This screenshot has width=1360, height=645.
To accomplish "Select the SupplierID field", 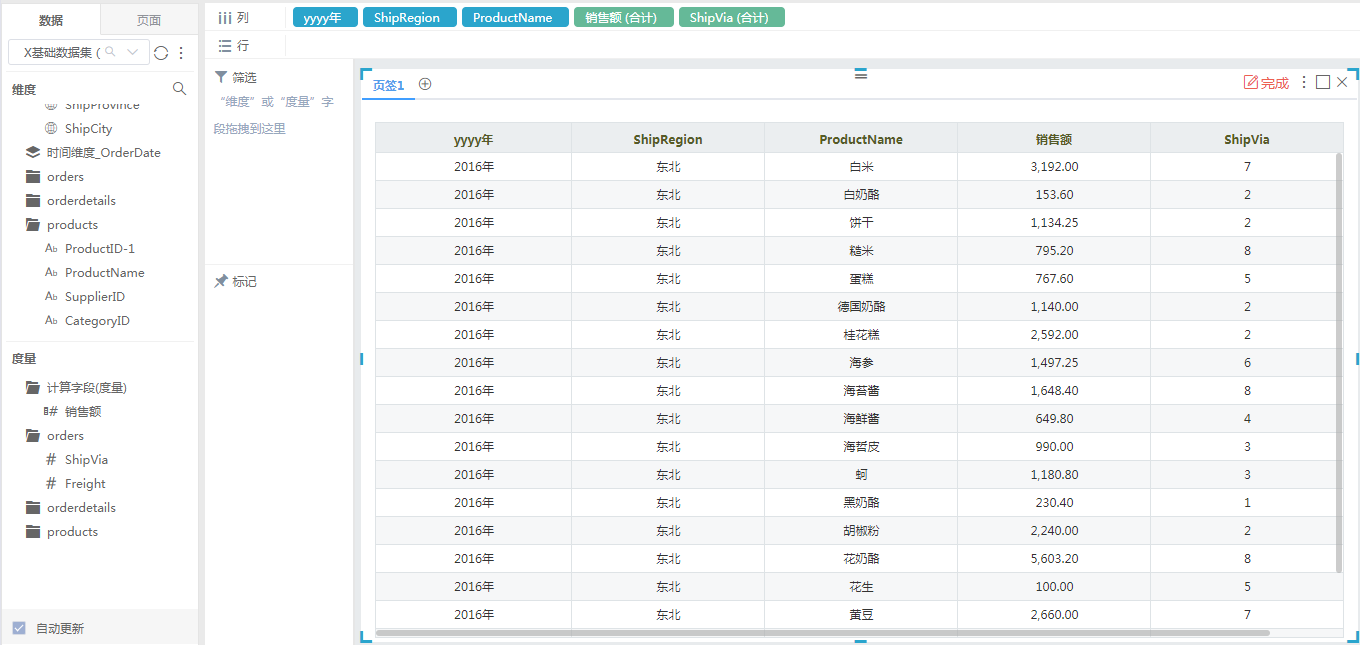I will click(95, 297).
